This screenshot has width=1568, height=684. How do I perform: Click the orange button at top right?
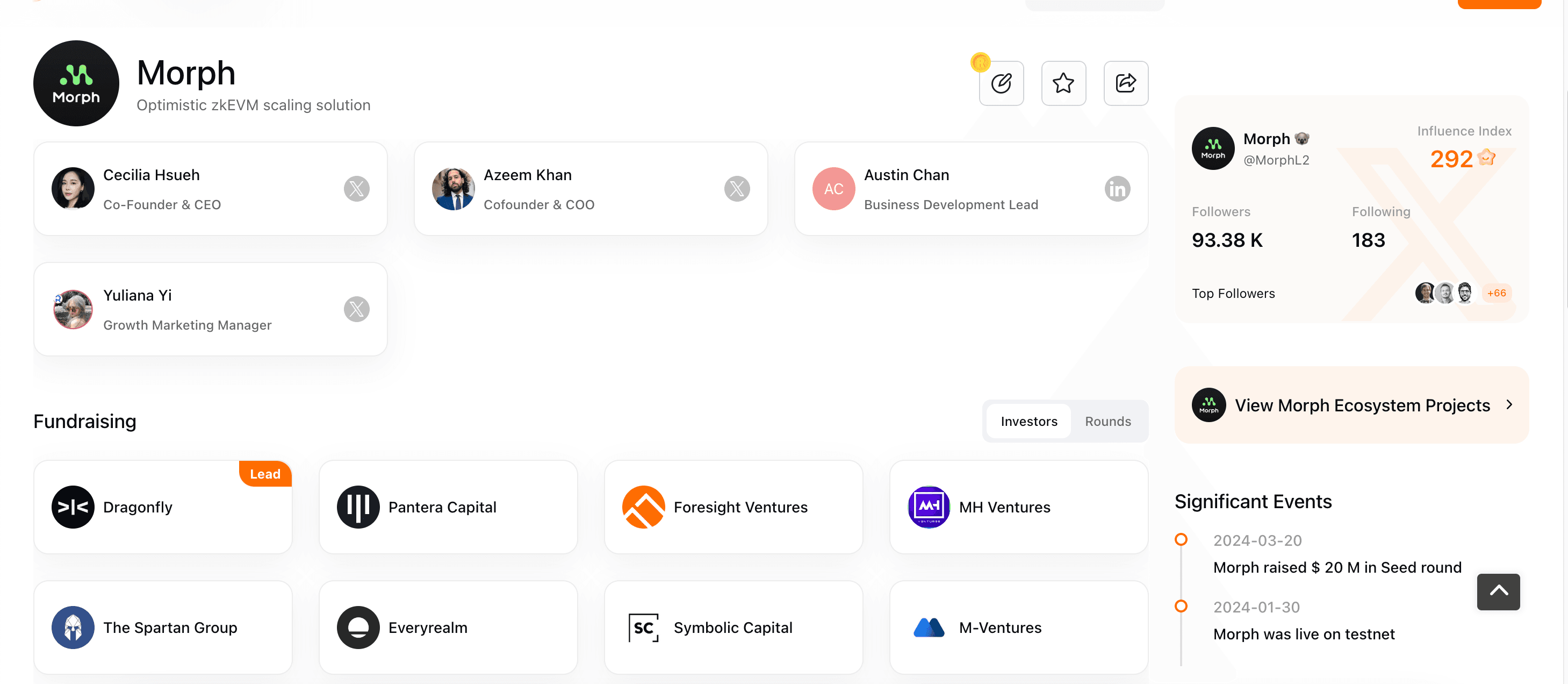click(x=1499, y=4)
